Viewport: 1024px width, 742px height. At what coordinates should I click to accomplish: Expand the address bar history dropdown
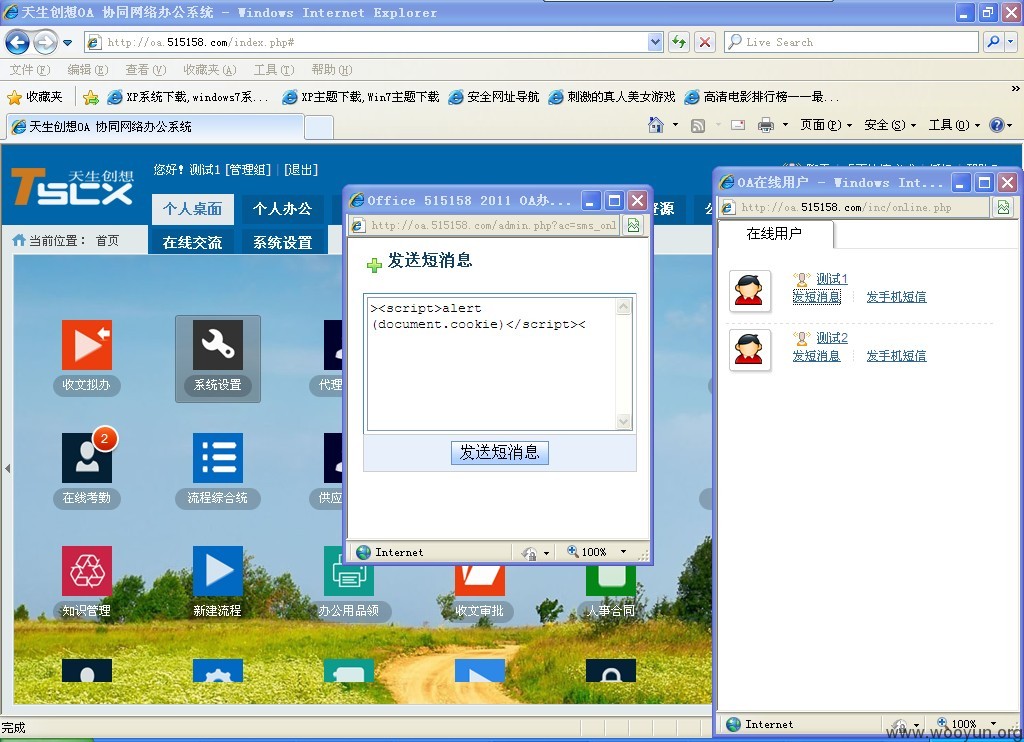coord(655,42)
